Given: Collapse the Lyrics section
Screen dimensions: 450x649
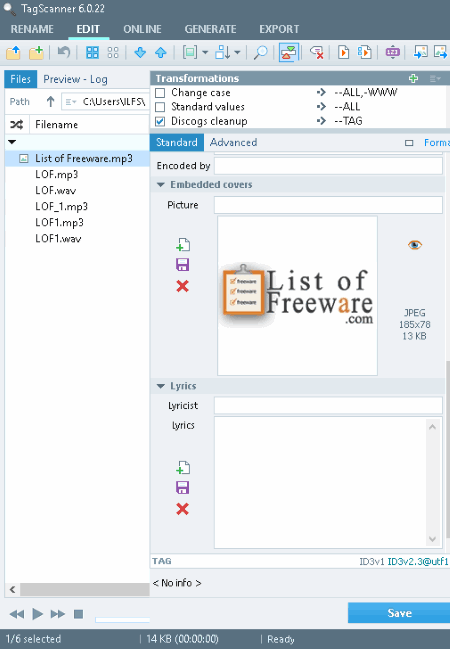Looking at the screenshot, I should 161,386.
